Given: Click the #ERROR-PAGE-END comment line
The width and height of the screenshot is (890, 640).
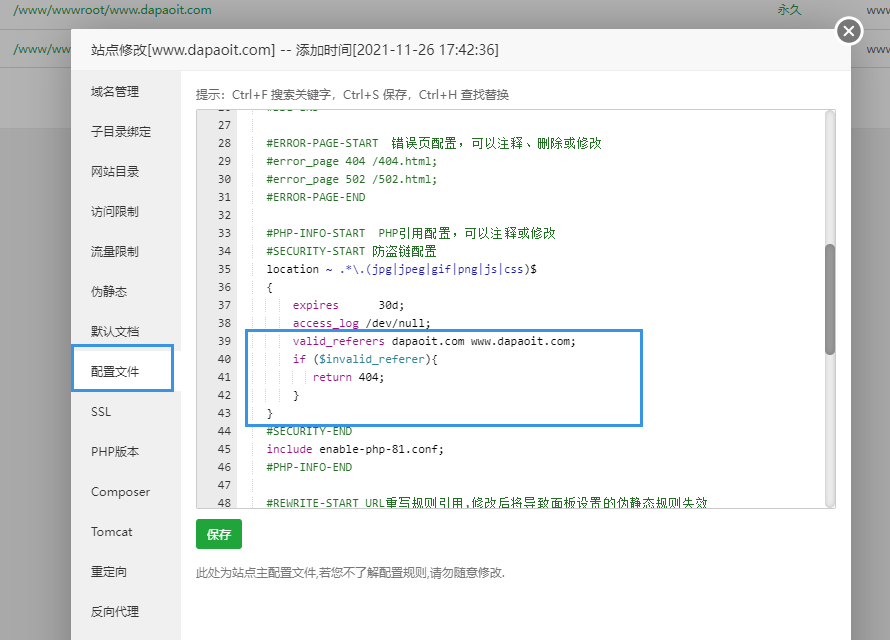Looking at the screenshot, I should [x=316, y=197].
